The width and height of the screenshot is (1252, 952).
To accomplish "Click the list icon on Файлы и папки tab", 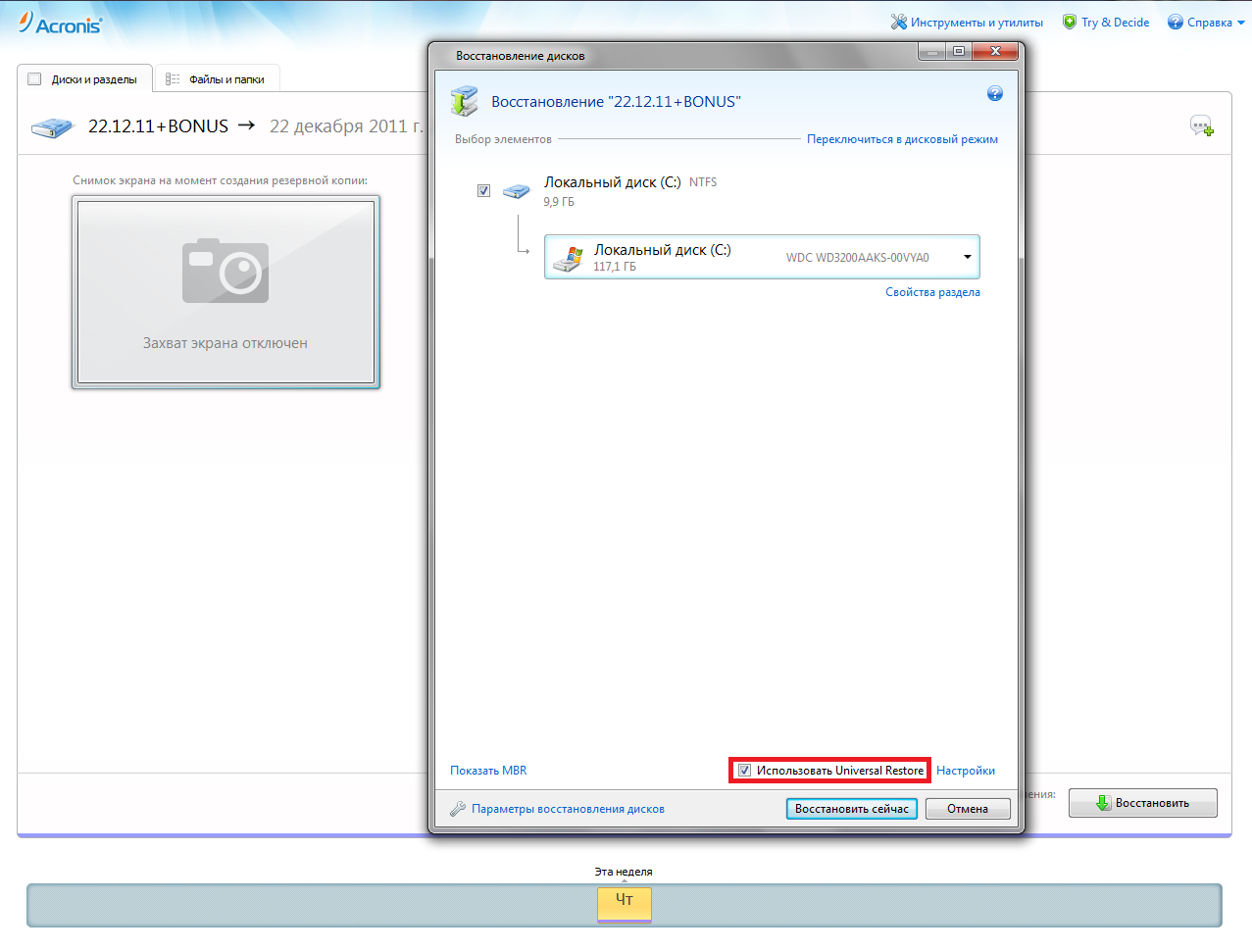I will [173, 79].
